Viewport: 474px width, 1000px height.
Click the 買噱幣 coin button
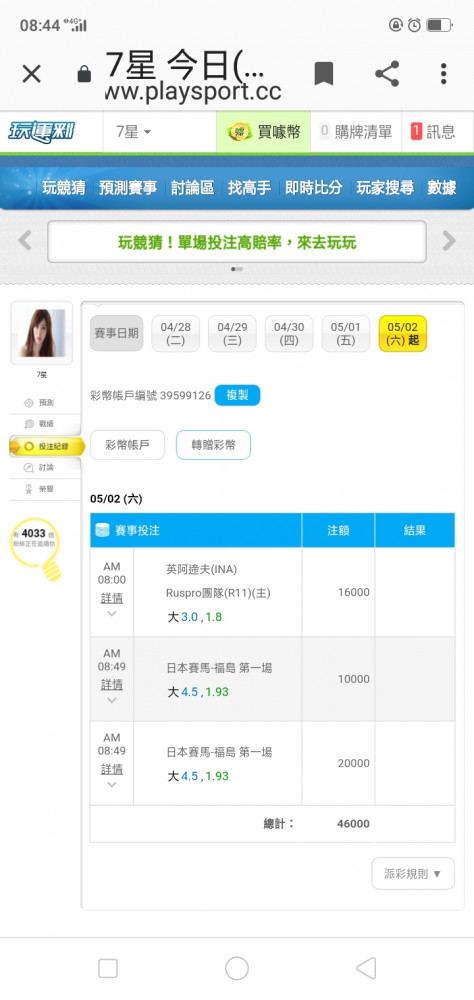(263, 132)
